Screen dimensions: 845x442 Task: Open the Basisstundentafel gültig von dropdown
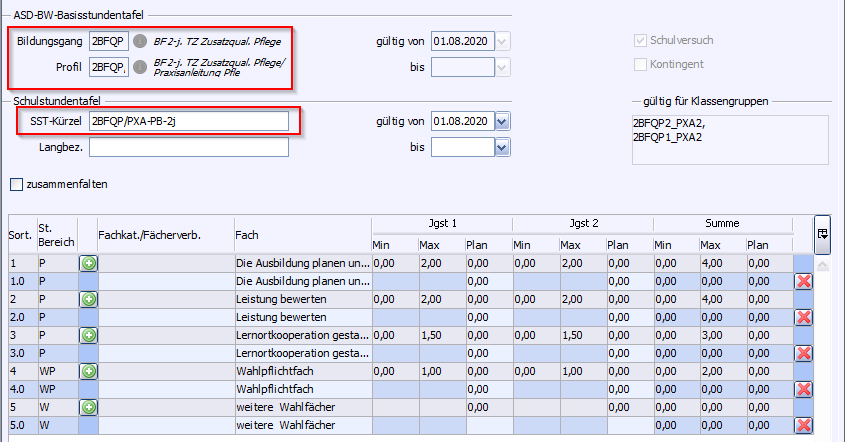pyautogui.click(x=502, y=41)
